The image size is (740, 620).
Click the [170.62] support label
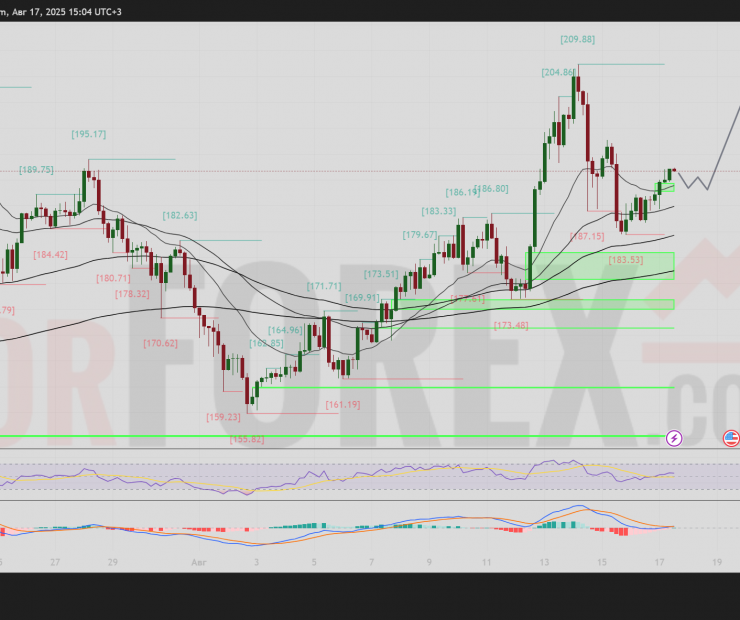pos(160,343)
